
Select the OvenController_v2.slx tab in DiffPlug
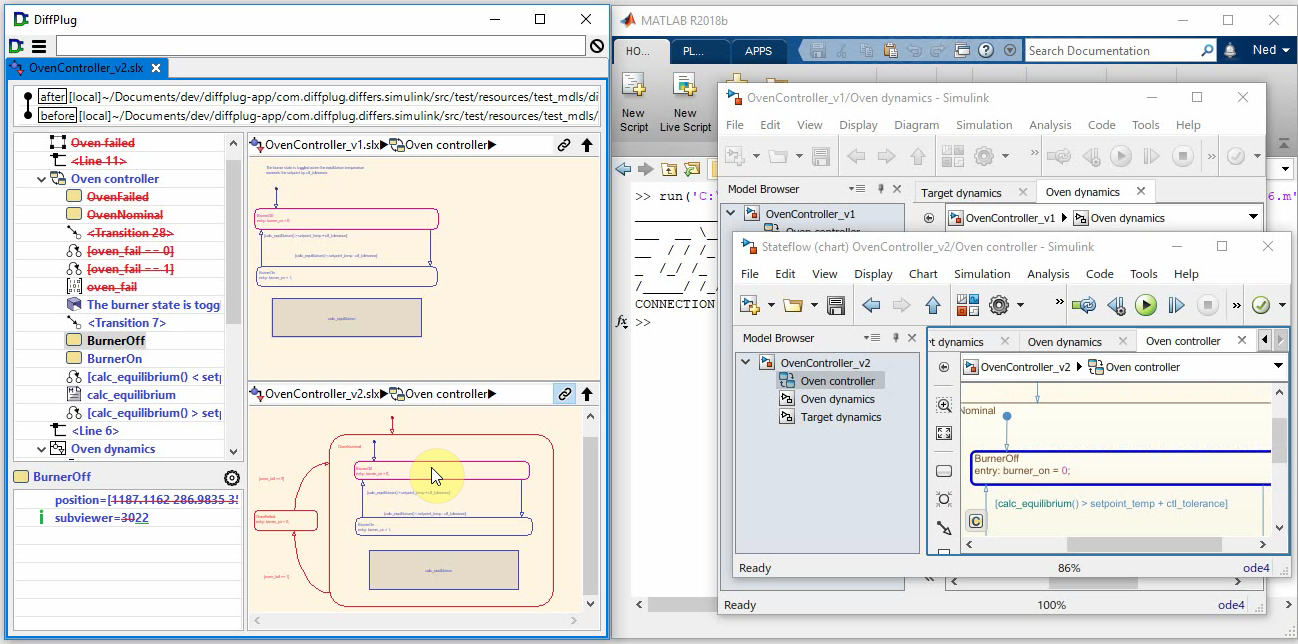(86, 68)
